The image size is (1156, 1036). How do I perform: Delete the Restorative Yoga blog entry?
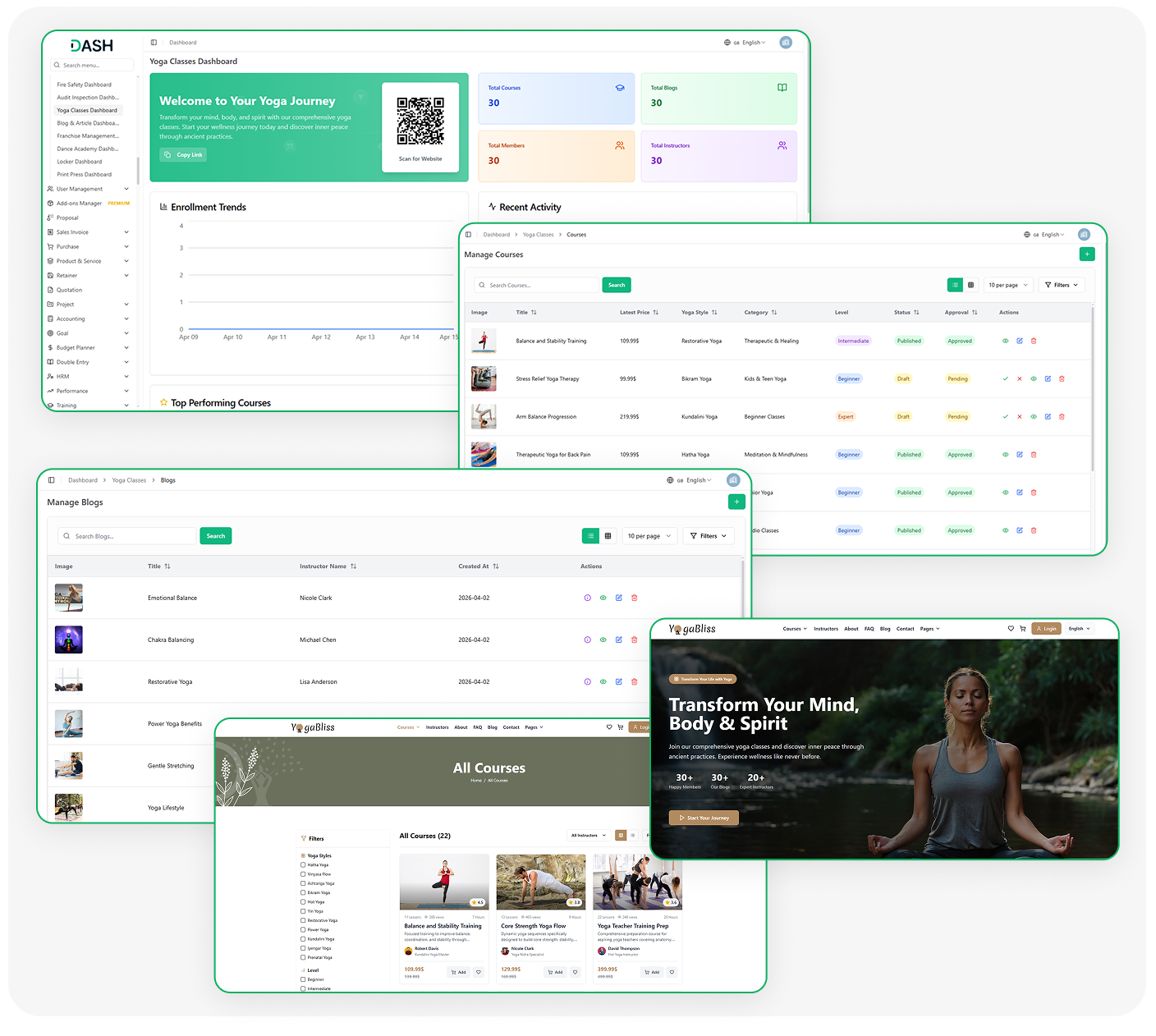point(634,681)
